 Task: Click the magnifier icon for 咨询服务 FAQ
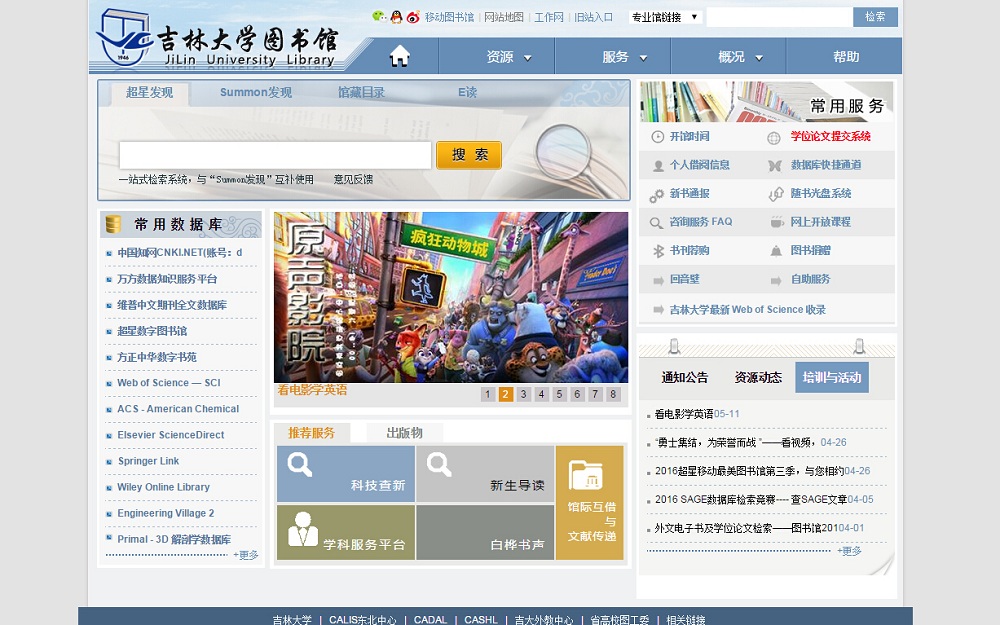(x=656, y=223)
